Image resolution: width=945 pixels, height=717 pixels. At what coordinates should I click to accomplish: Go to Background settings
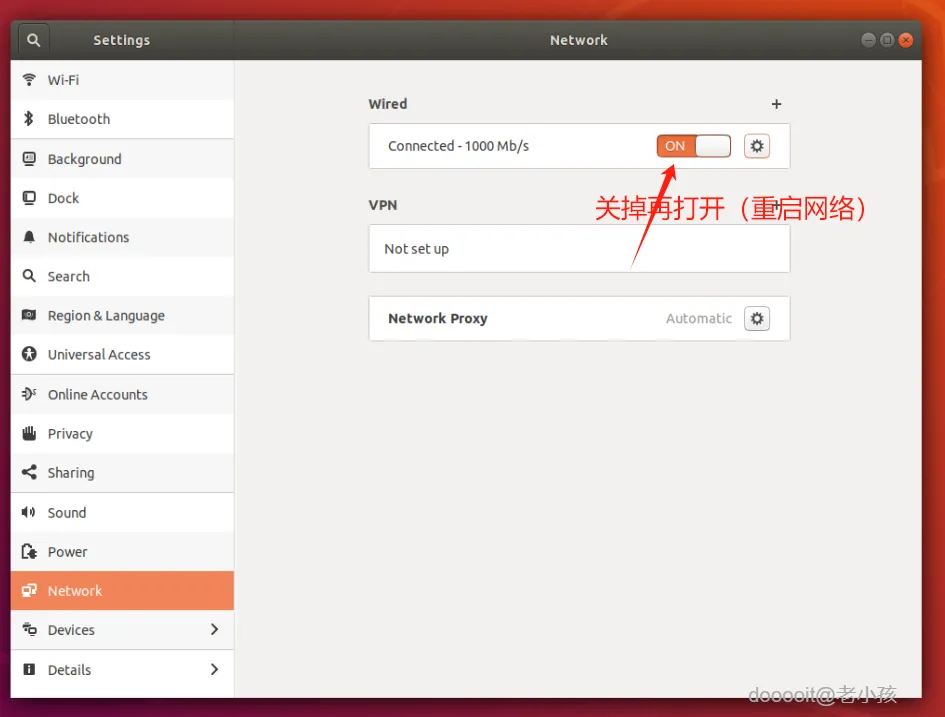tap(122, 158)
